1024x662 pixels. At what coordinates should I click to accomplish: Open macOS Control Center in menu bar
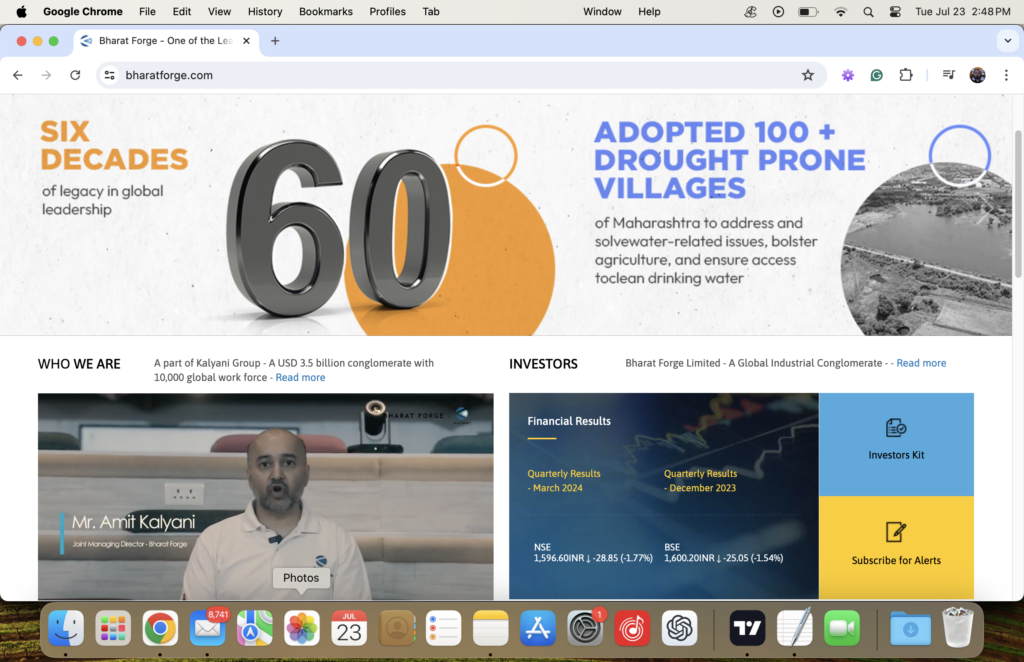tap(895, 12)
